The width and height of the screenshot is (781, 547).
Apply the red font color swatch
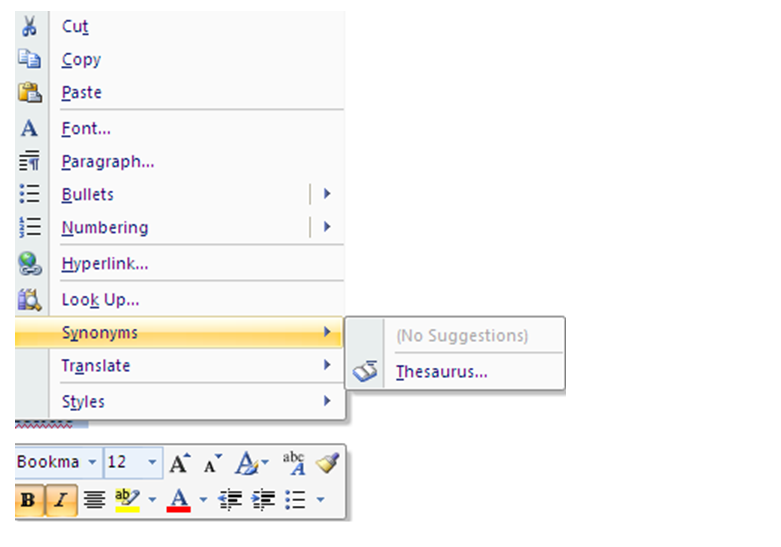179,499
